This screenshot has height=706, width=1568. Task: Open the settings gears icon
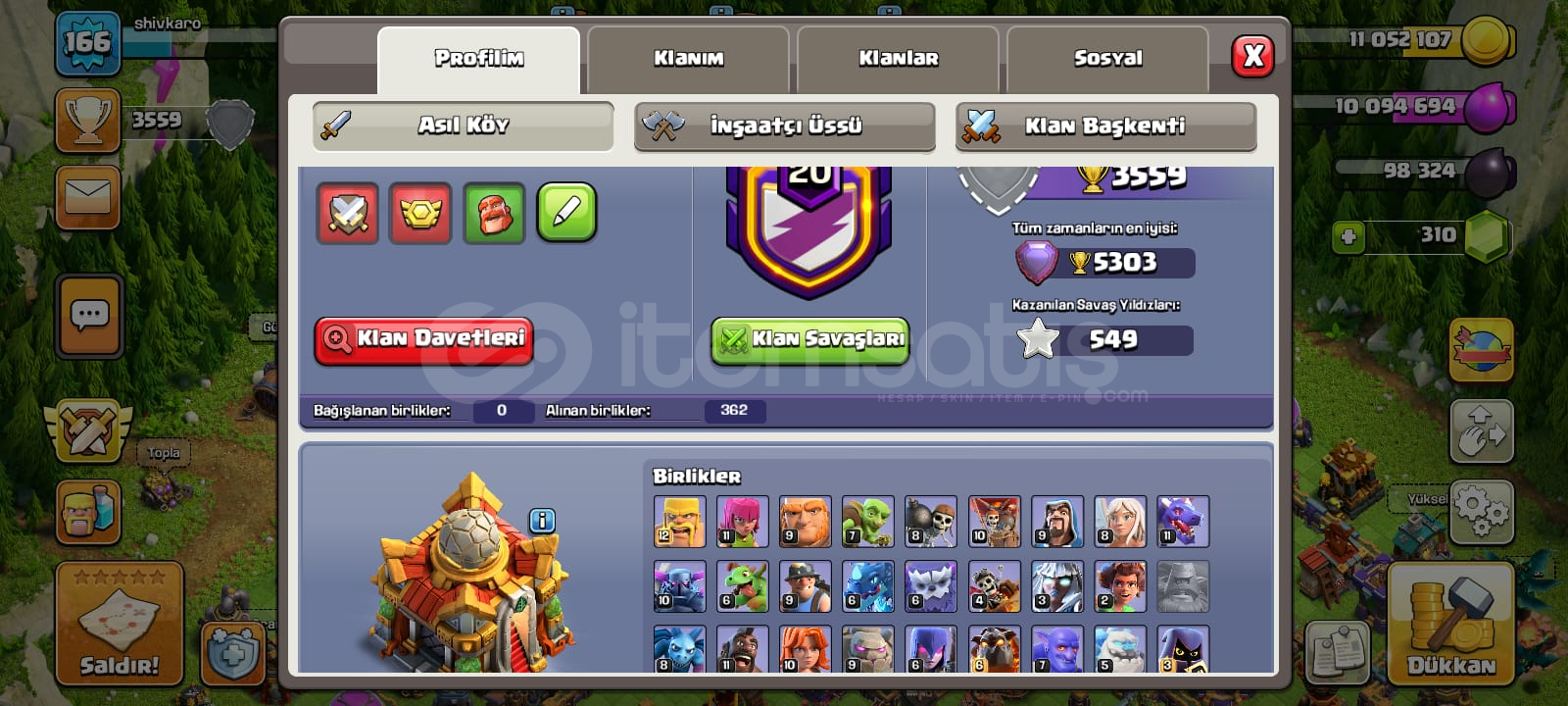coord(1481,511)
